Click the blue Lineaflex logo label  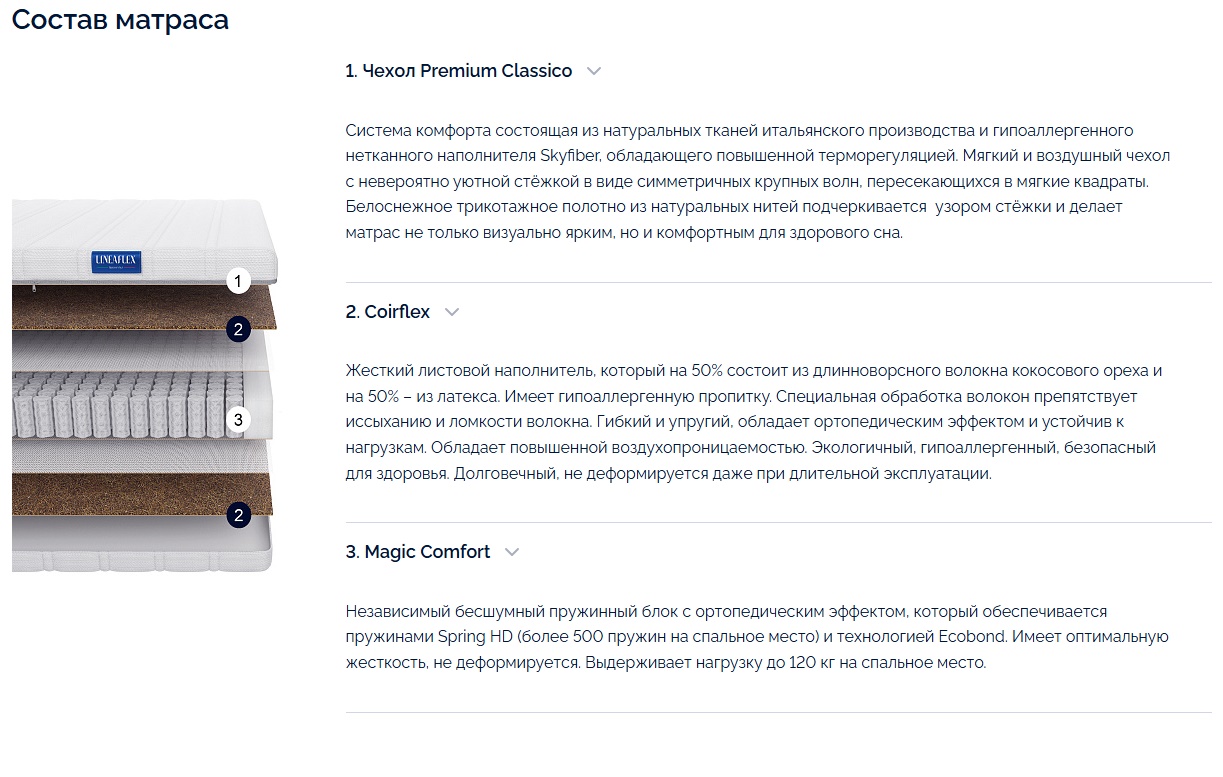(118, 262)
